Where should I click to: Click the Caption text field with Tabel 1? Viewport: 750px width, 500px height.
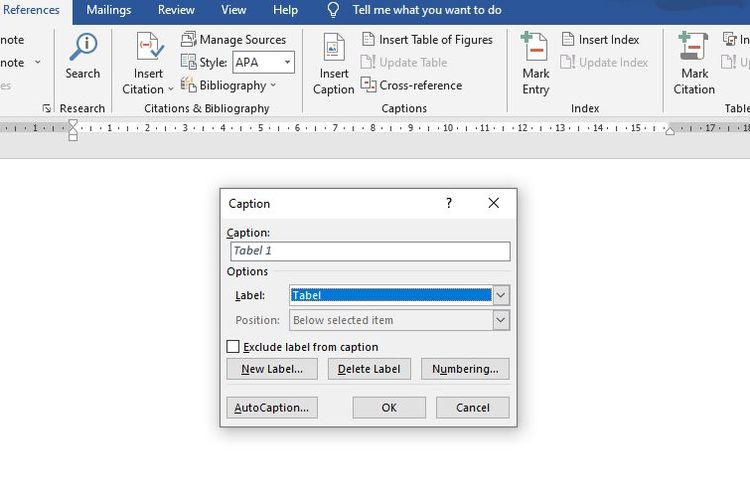[370, 251]
